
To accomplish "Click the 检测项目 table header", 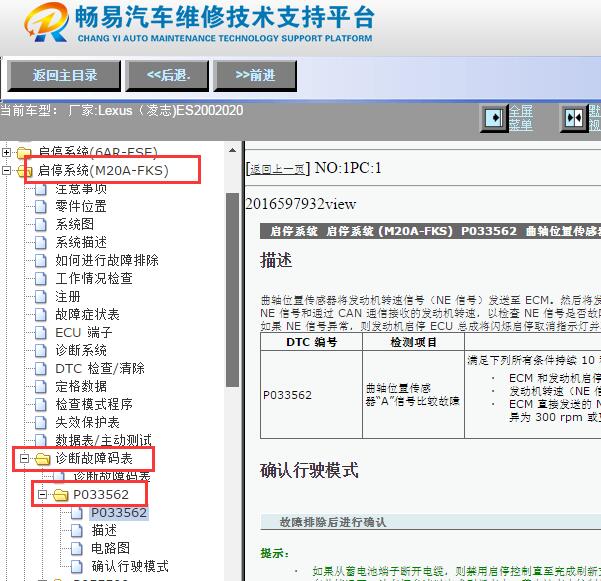I will [414, 342].
